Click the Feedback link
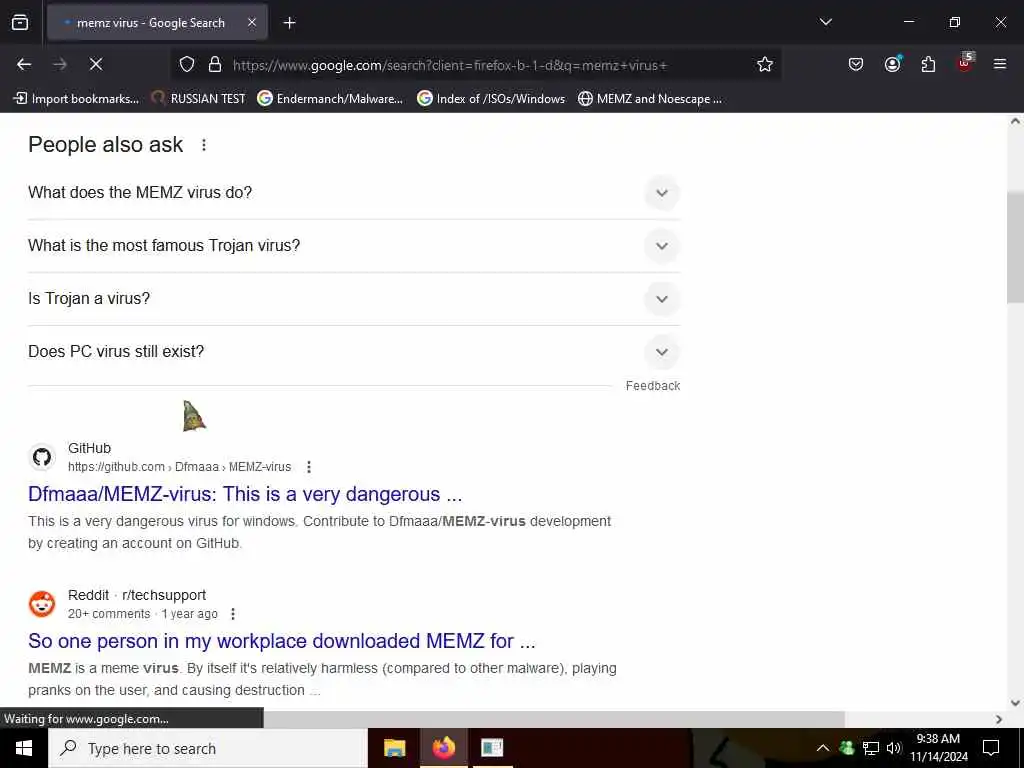 pos(652,386)
